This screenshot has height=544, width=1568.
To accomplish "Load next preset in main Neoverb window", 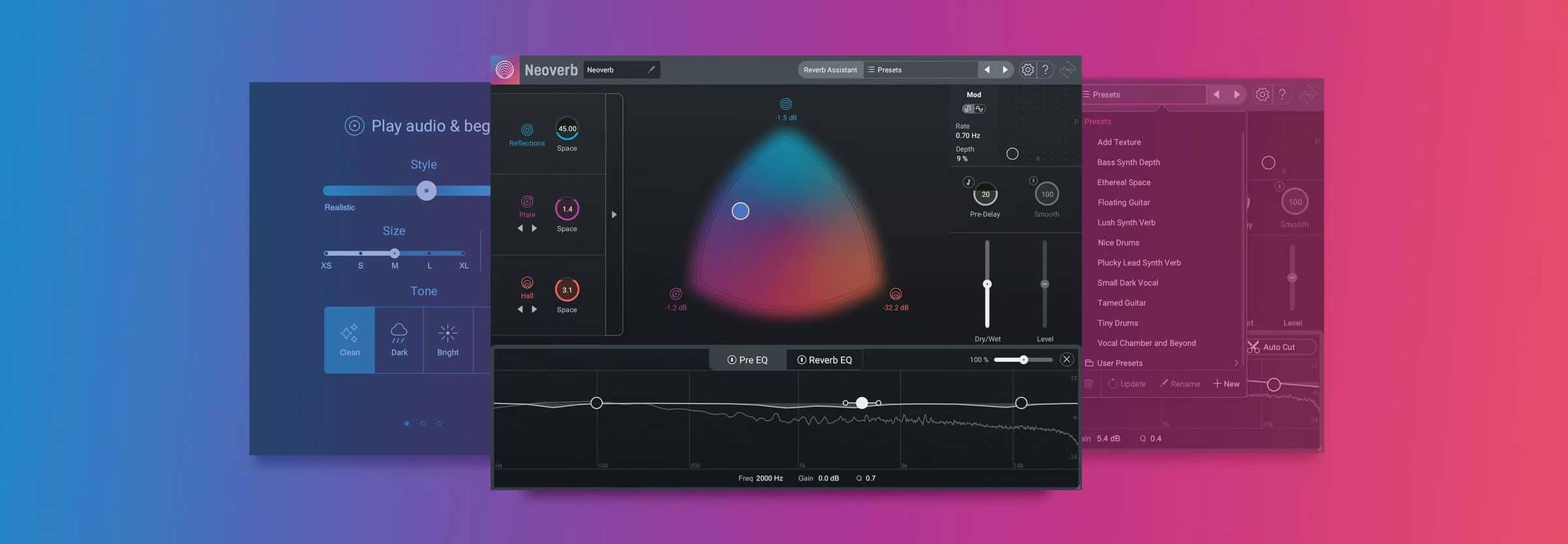I will pos(1005,70).
